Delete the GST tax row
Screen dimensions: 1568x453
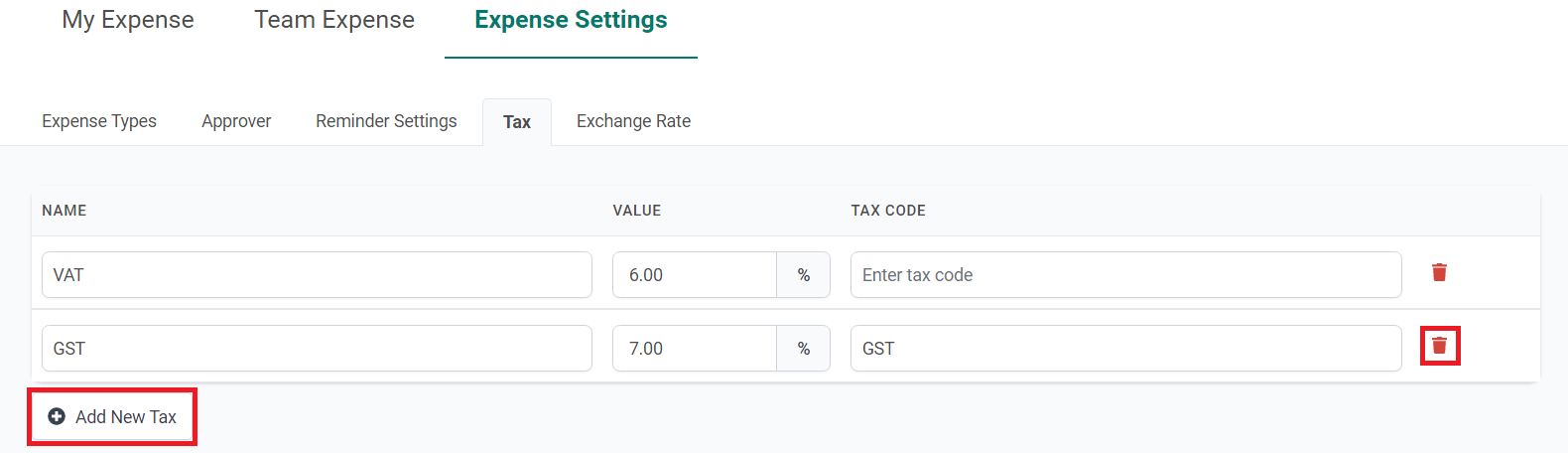pos(1439,346)
